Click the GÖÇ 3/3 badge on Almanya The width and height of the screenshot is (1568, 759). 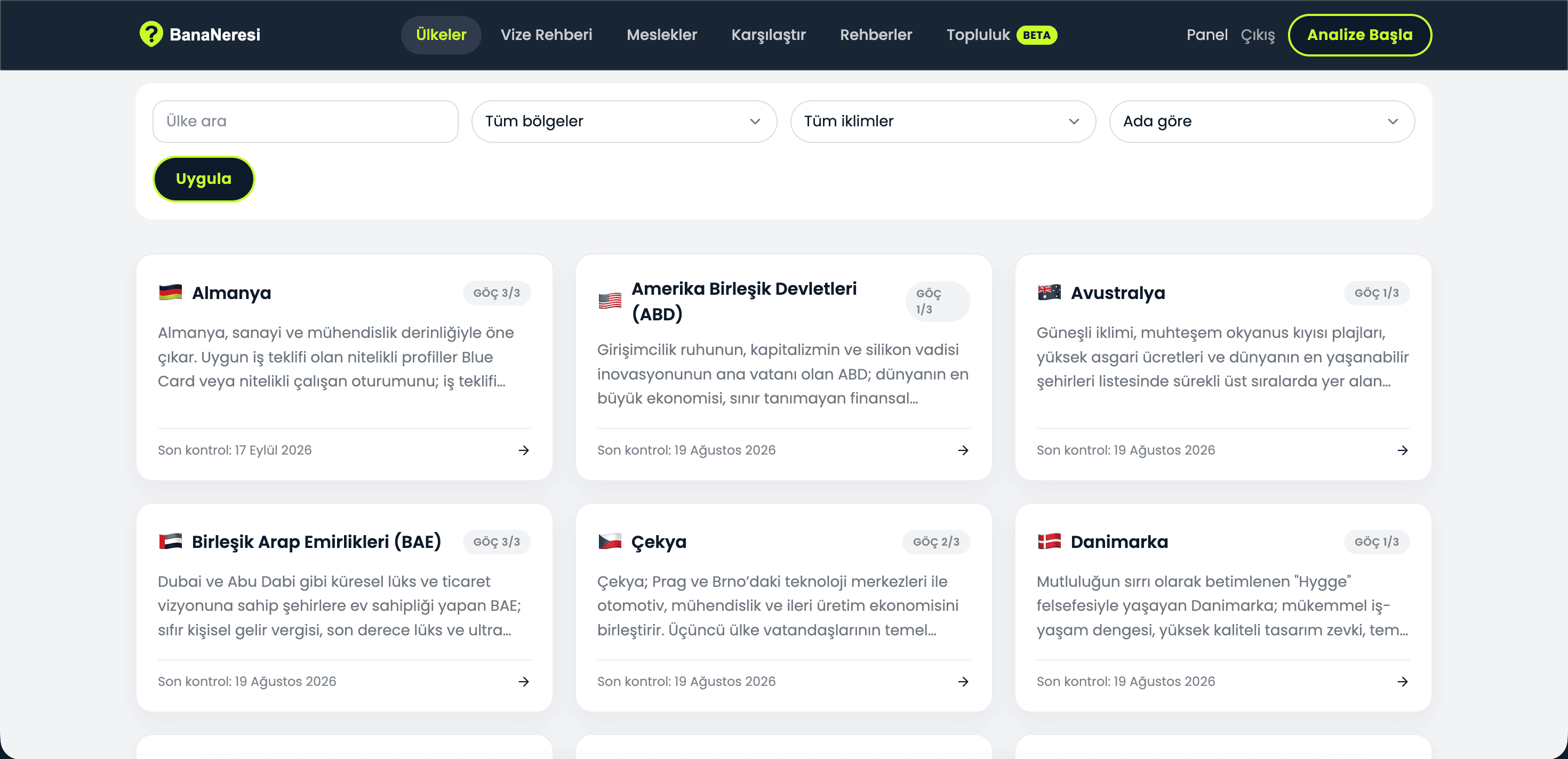click(497, 293)
